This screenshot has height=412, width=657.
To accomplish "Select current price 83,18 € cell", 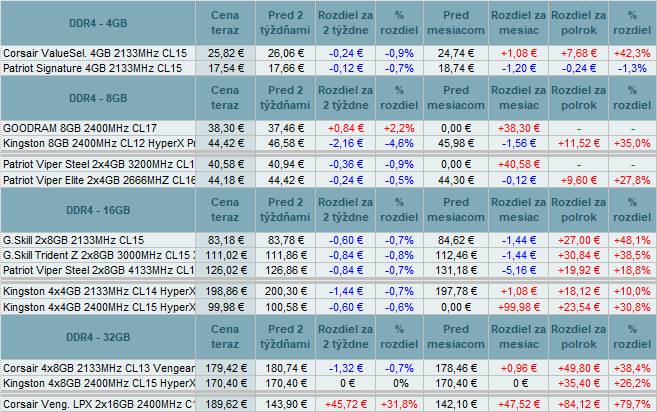I will point(225,240).
